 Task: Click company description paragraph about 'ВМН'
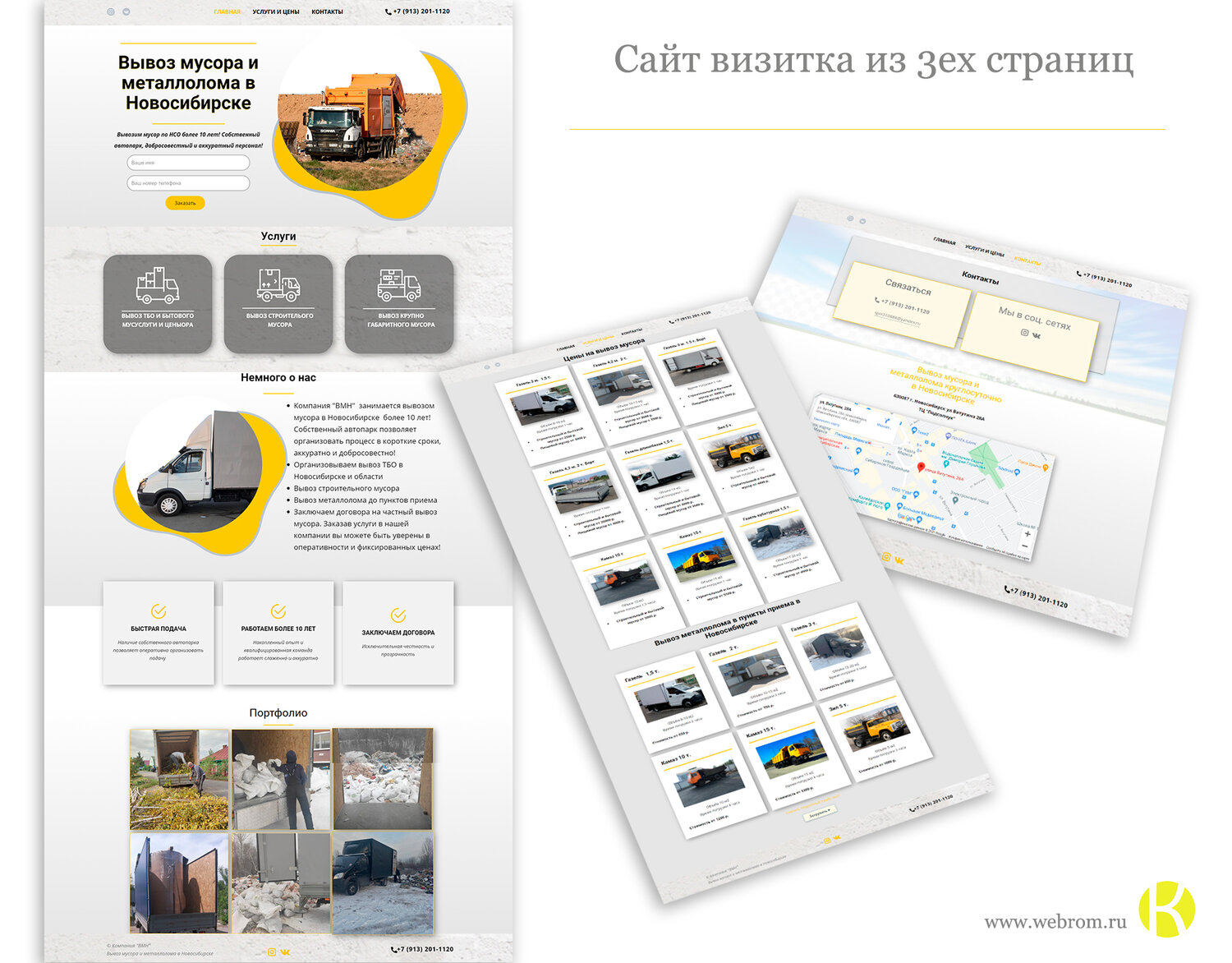pos(366,429)
